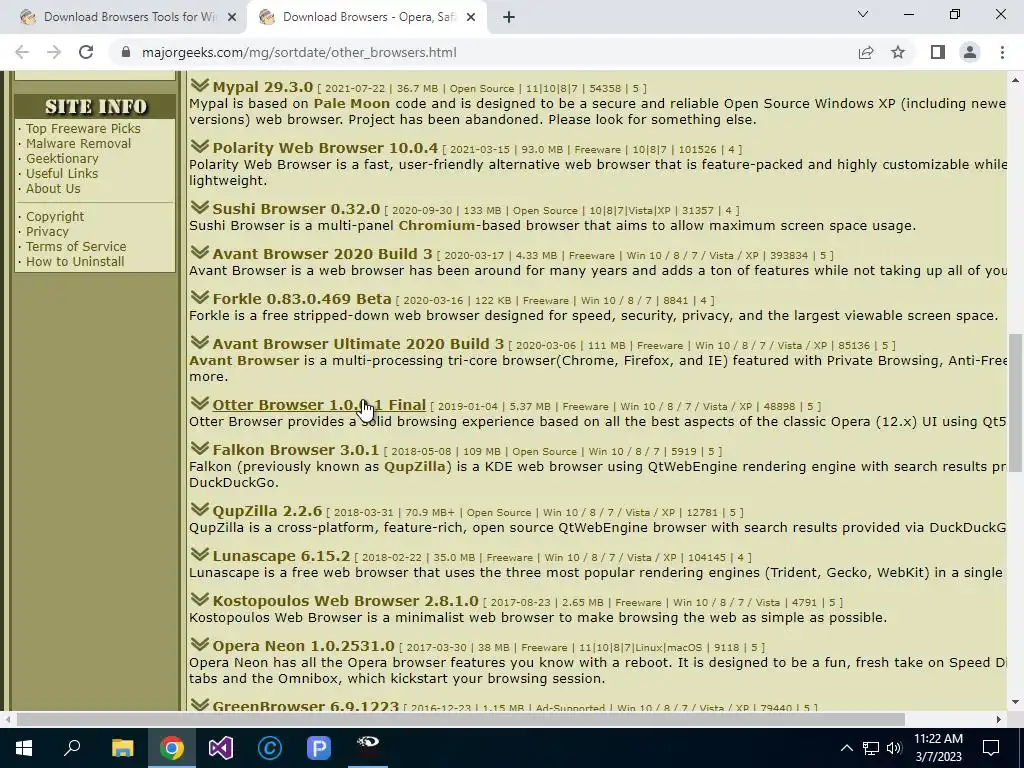Expand the Sushi Browser entry arrow

click(x=200, y=208)
